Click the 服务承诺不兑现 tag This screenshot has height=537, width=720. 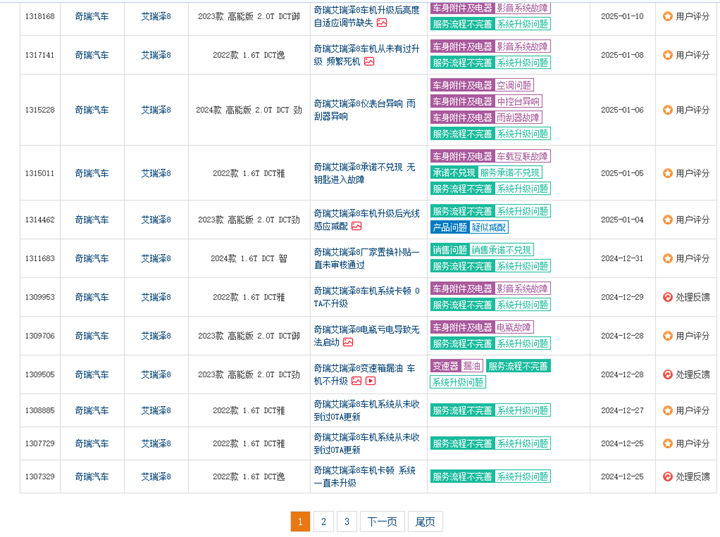pyautogui.click(x=510, y=172)
